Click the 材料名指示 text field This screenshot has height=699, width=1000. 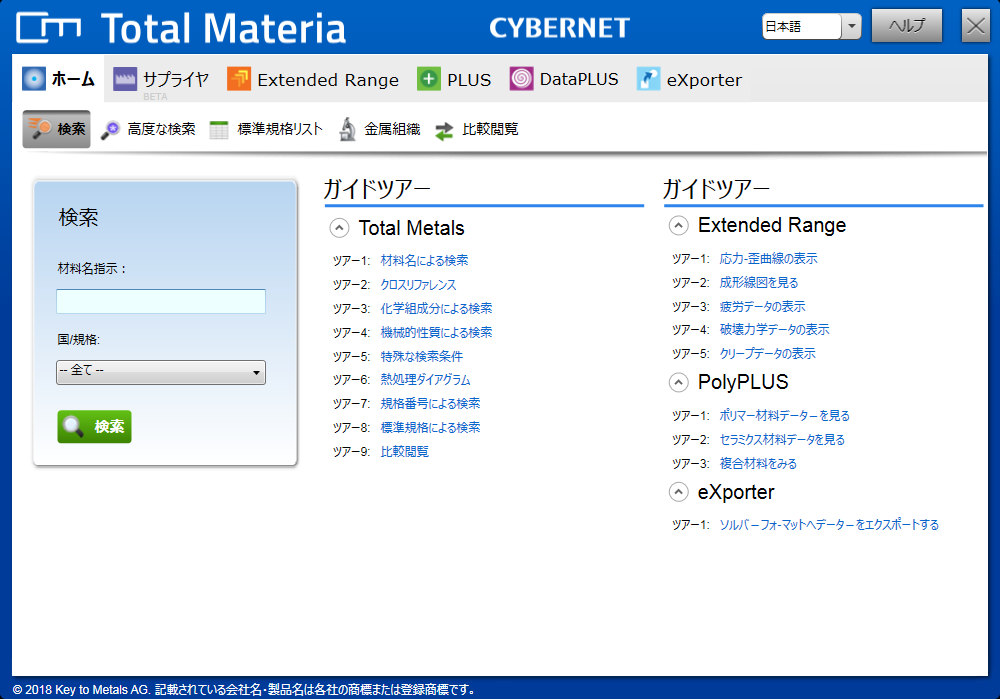(161, 301)
